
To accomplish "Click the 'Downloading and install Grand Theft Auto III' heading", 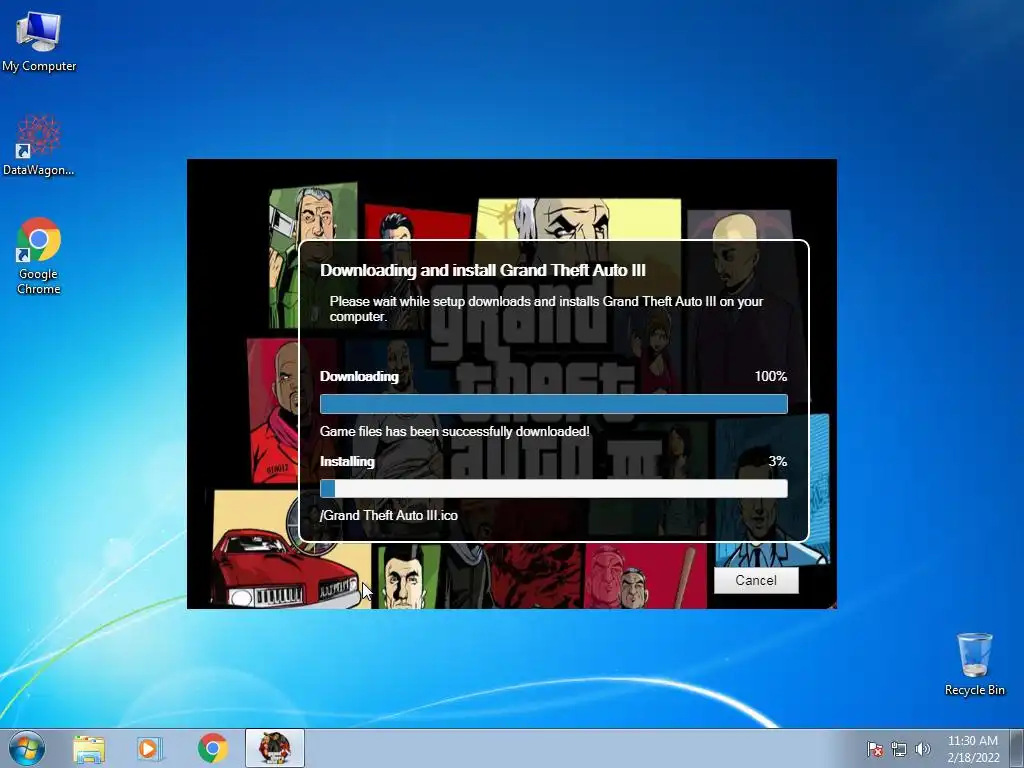I will (x=483, y=270).
